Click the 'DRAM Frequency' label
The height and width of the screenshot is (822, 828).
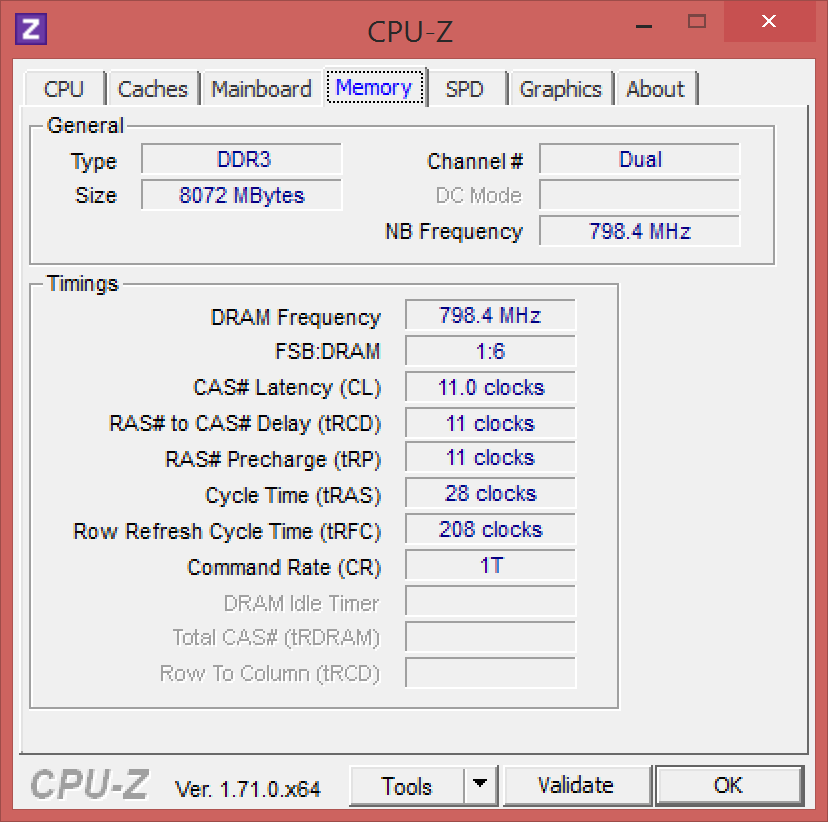[x=296, y=317]
